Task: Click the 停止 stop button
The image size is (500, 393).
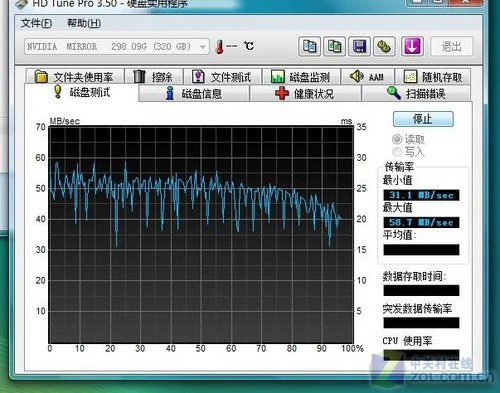Action: [x=423, y=119]
